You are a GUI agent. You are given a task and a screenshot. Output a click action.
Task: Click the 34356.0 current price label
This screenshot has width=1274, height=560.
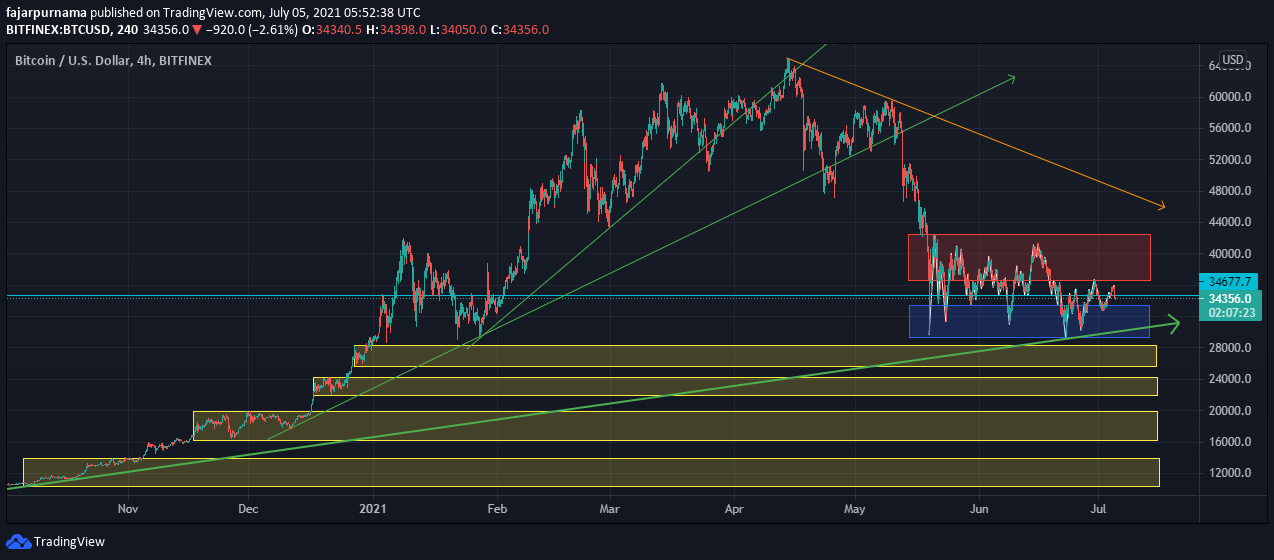pyautogui.click(x=1230, y=298)
